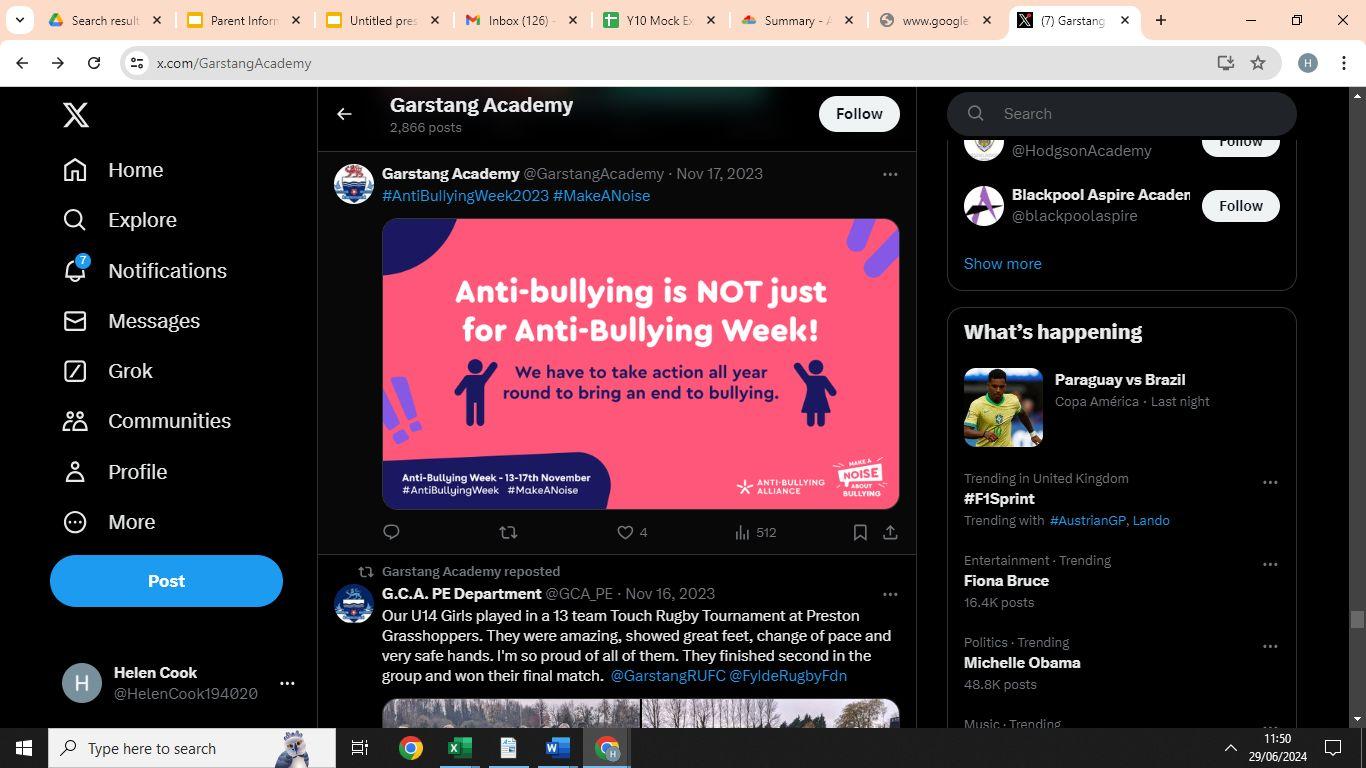Viewport: 1366px width, 768px height.
Task: Open Explore in the sidebar
Action: [x=120, y=220]
